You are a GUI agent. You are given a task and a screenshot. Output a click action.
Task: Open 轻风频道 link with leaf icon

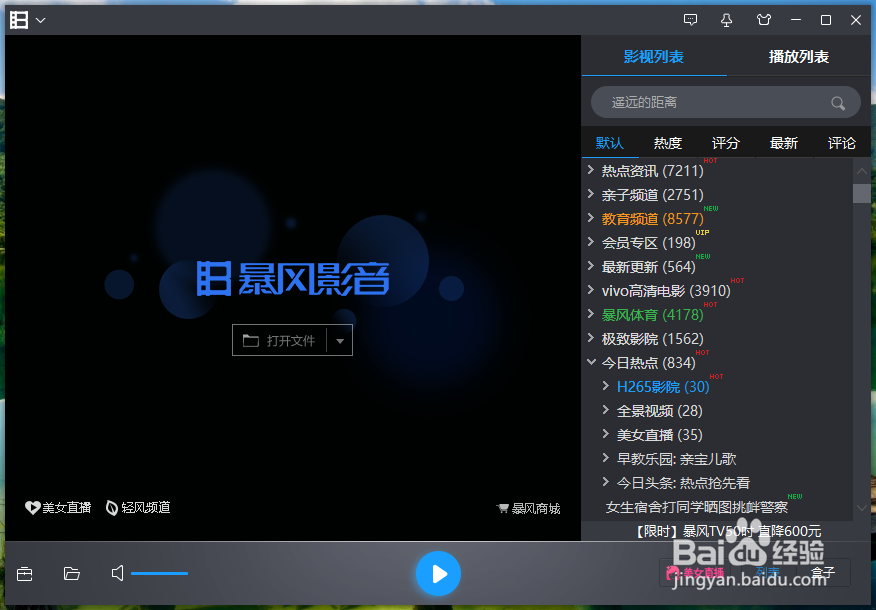point(138,507)
